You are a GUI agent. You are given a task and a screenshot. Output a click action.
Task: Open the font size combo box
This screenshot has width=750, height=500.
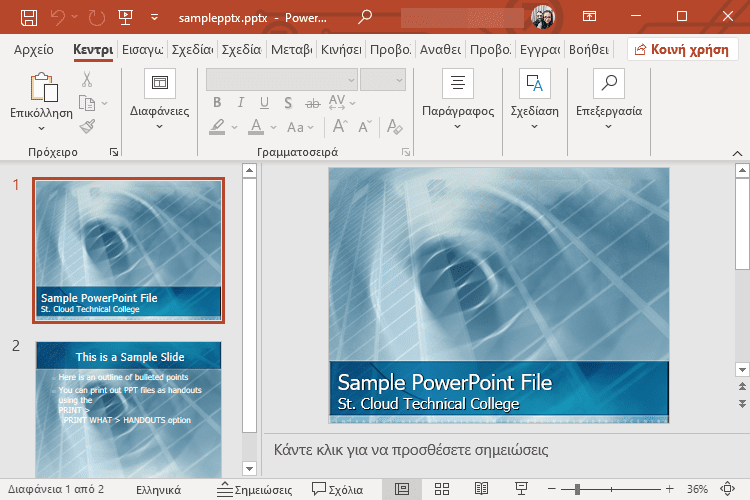coord(383,80)
